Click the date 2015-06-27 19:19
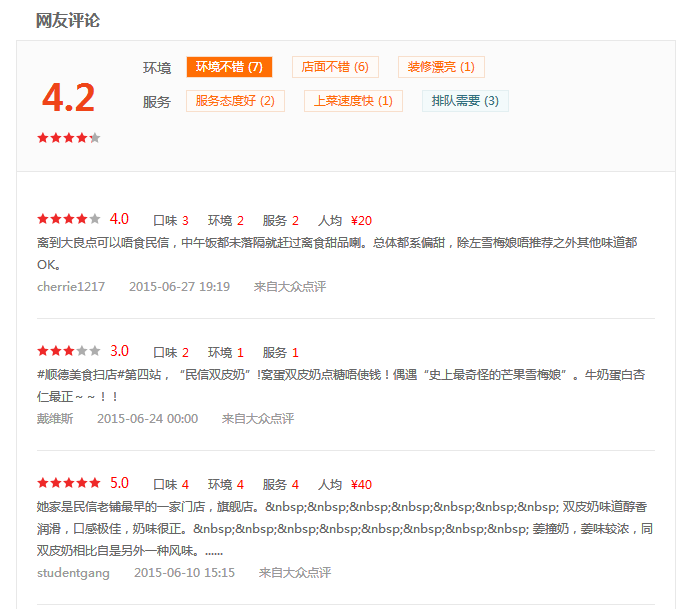 179,286
